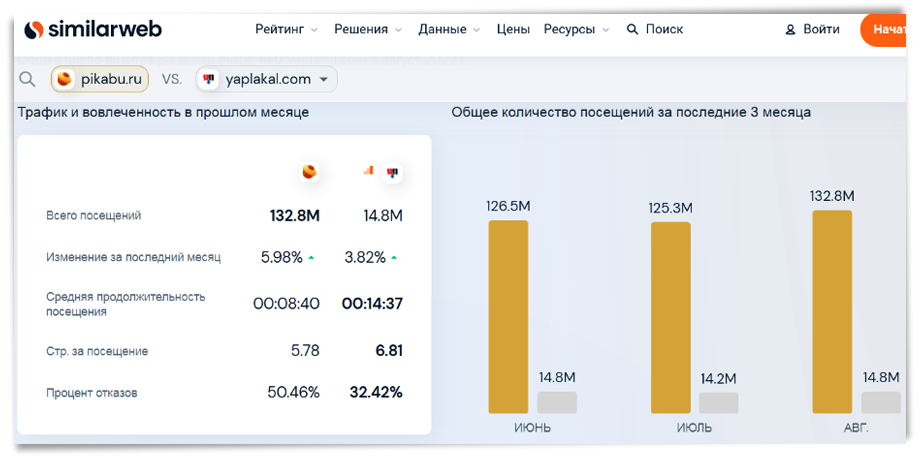Click the June pikabu bar 126.5M
This screenshot has height=456, width=920.
(x=508, y=317)
